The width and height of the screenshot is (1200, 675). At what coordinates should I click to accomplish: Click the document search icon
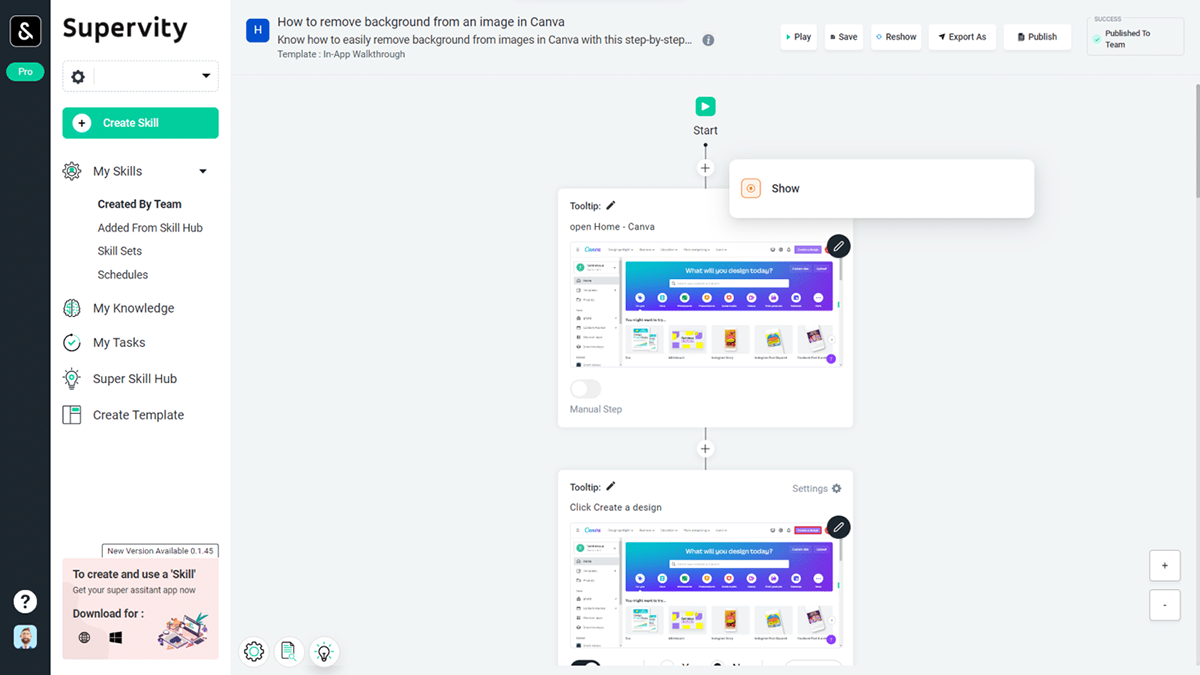pos(288,652)
